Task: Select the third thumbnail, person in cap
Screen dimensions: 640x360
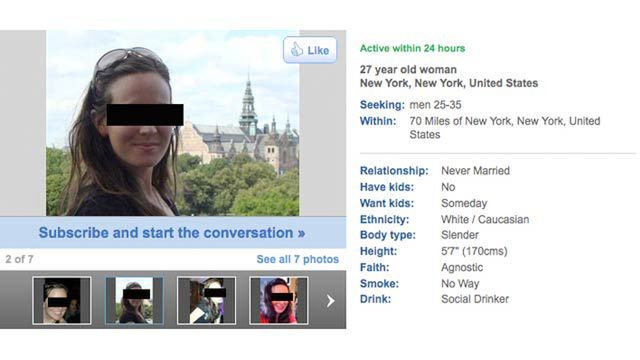Action: 207,301
